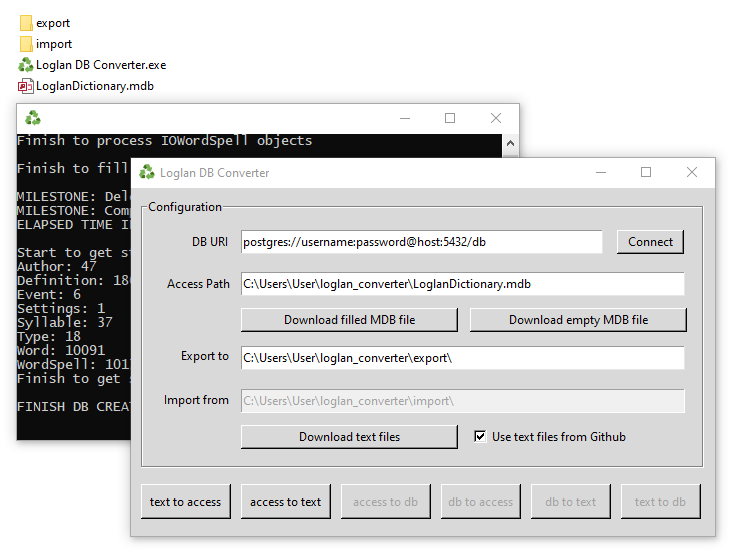This screenshot has width=730, height=552.
Task: Minimize the console window
Action: click(x=405, y=118)
